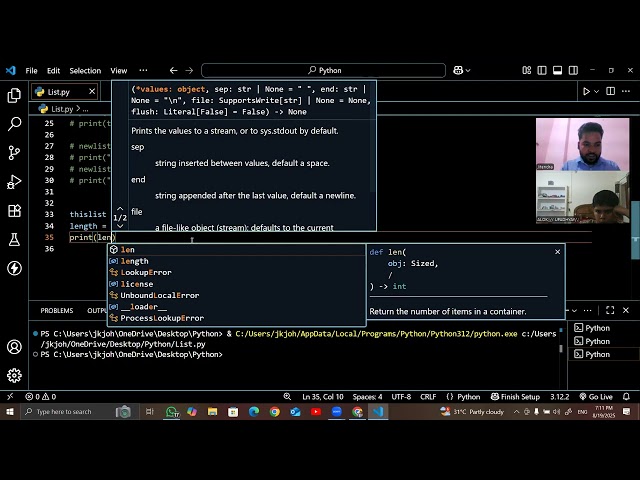This screenshot has height=480, width=640.
Task: Open the Search view in activity bar
Action: point(14,124)
